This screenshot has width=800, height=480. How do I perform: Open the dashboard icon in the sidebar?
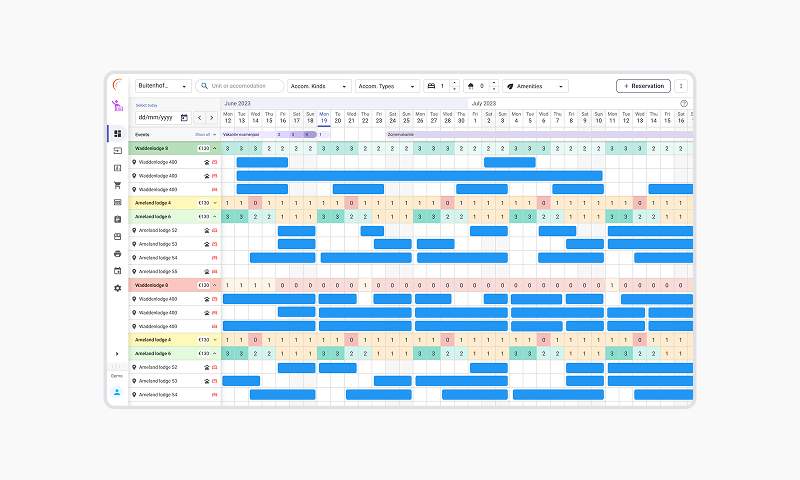(x=117, y=133)
